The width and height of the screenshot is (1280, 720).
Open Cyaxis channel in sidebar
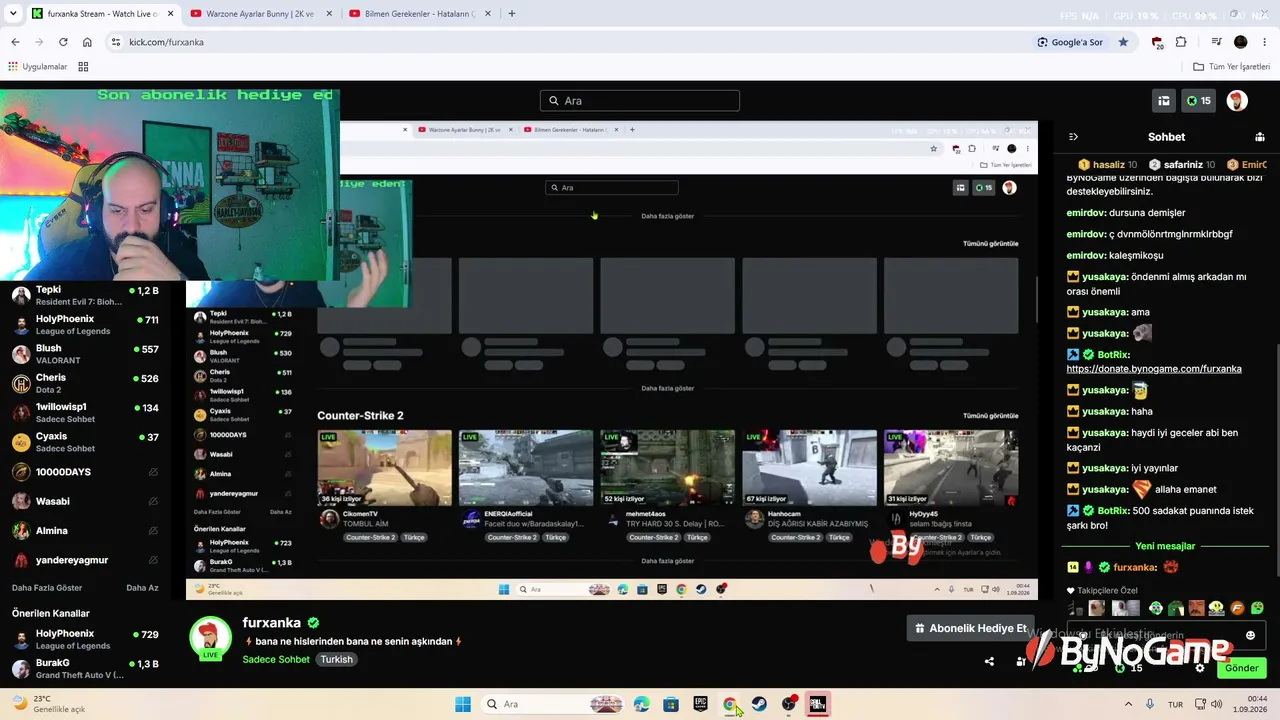point(85,442)
